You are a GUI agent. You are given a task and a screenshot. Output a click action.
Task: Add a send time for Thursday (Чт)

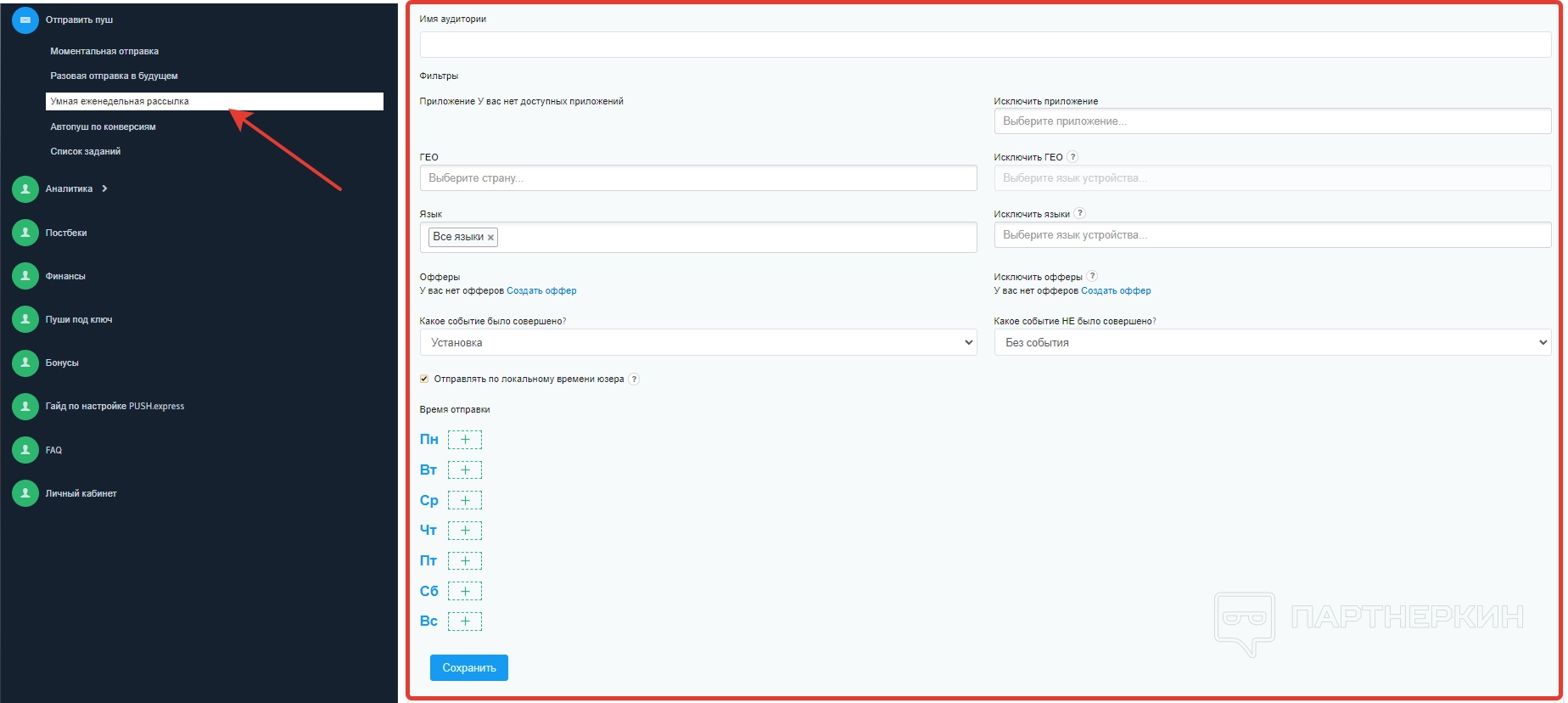465,531
